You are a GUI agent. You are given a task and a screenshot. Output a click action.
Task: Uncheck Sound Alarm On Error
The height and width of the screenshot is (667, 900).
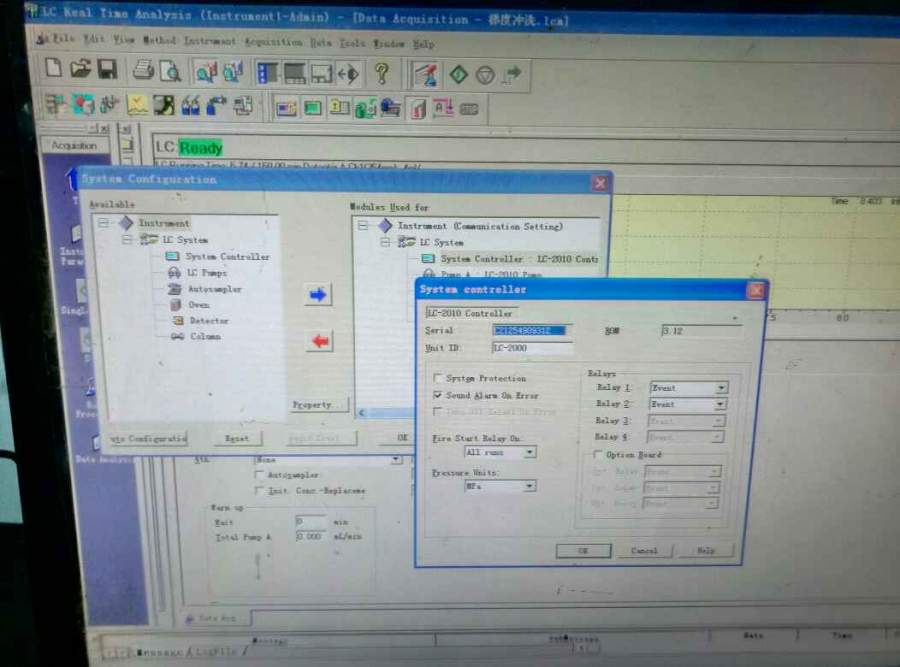click(438, 395)
